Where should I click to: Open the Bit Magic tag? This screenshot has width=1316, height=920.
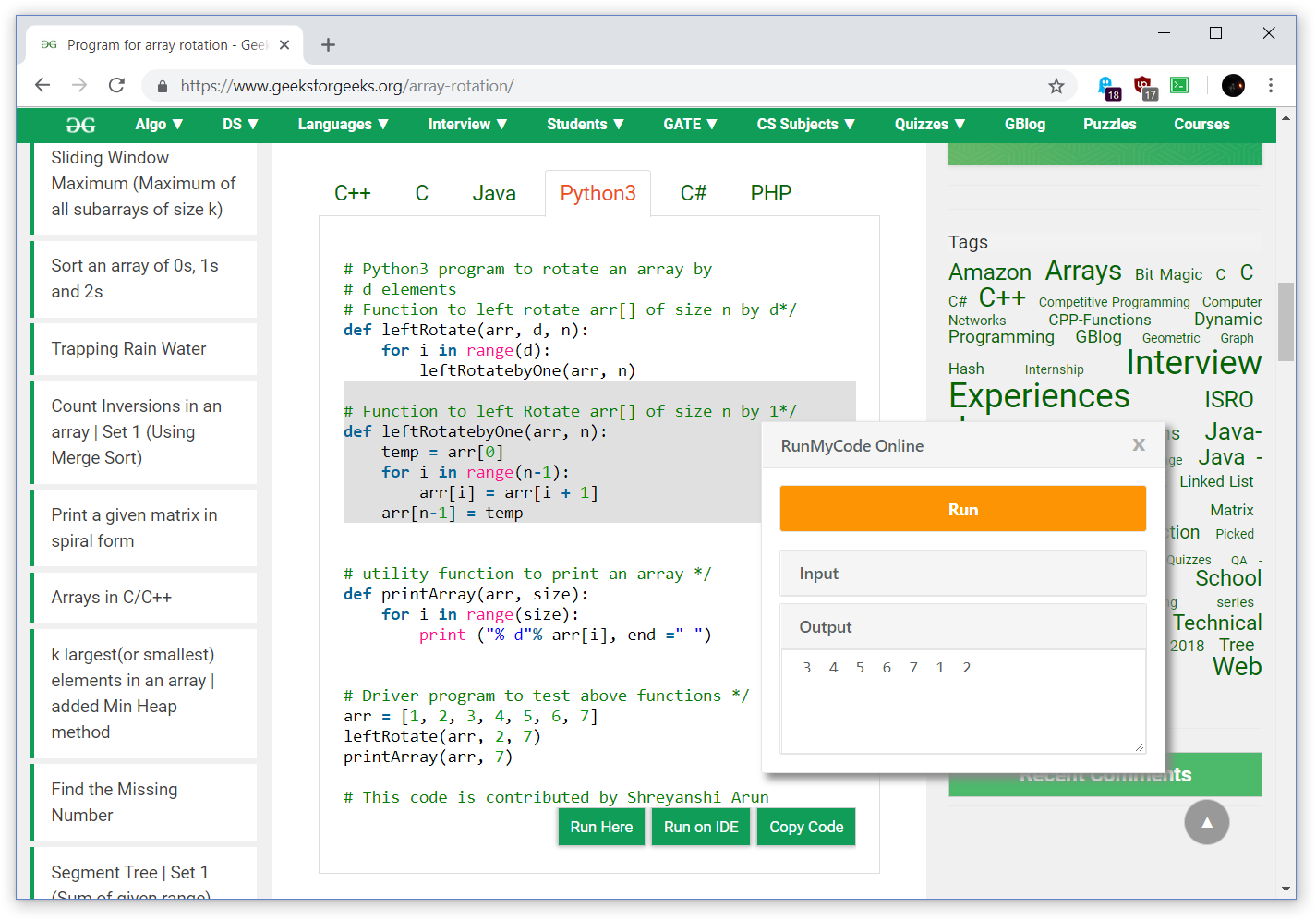coord(1168,274)
